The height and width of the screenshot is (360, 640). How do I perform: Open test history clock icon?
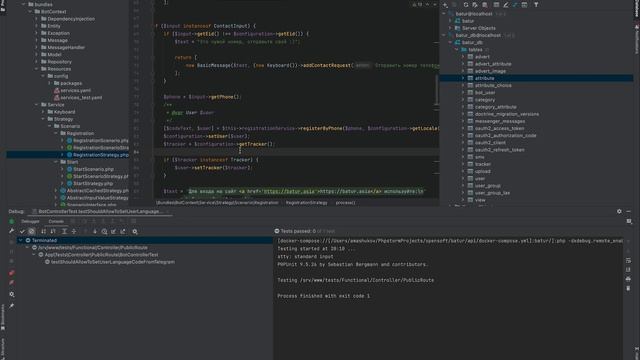(104, 231)
